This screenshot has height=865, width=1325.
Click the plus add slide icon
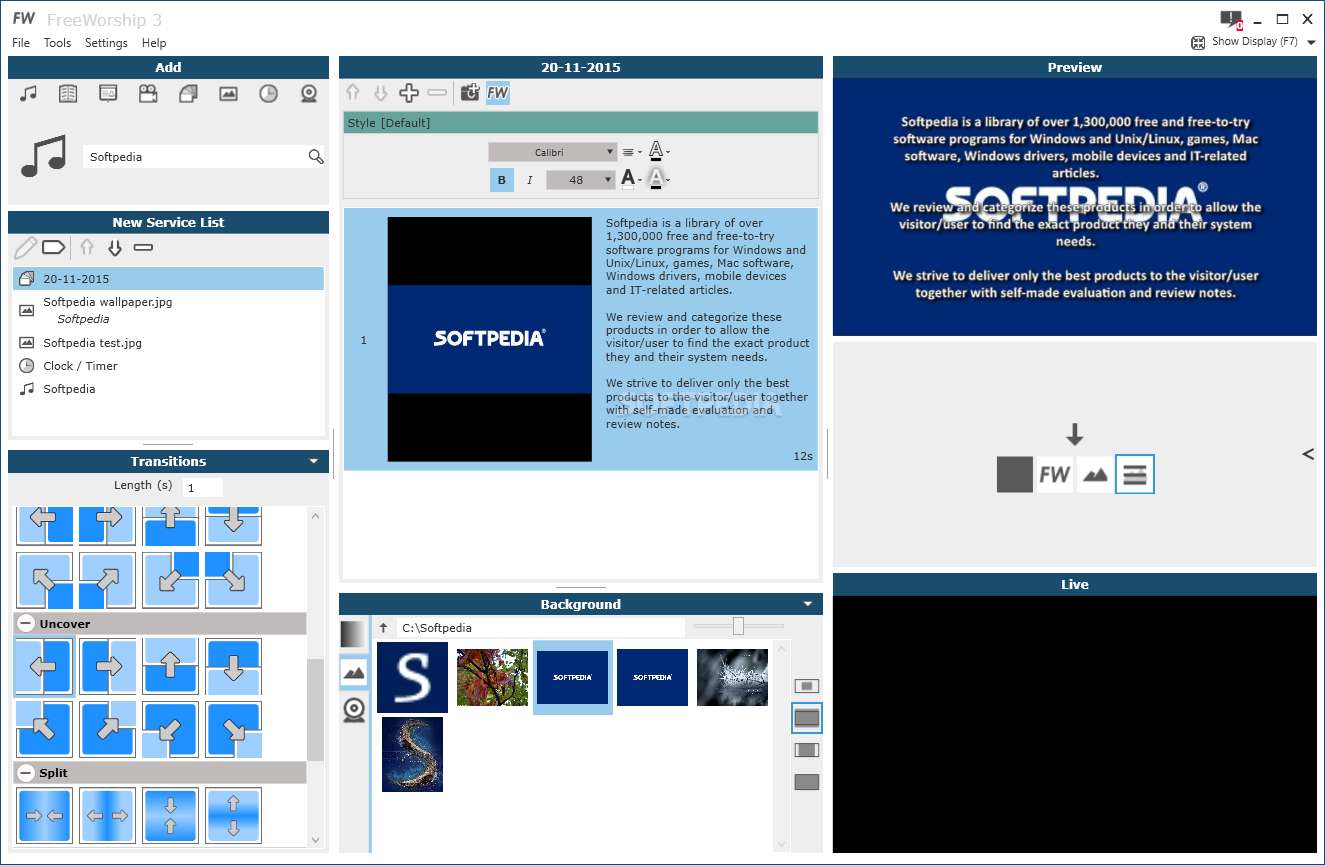pyautogui.click(x=408, y=93)
